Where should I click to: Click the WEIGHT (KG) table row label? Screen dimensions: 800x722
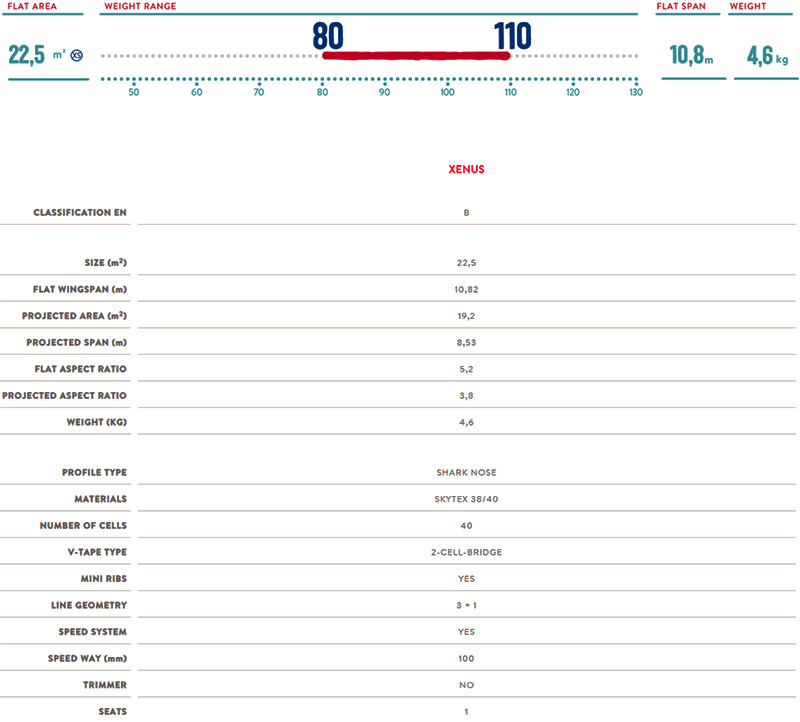click(97, 422)
